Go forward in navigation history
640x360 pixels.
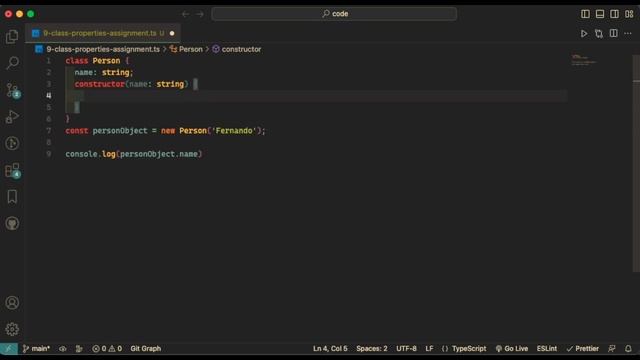click(200, 14)
